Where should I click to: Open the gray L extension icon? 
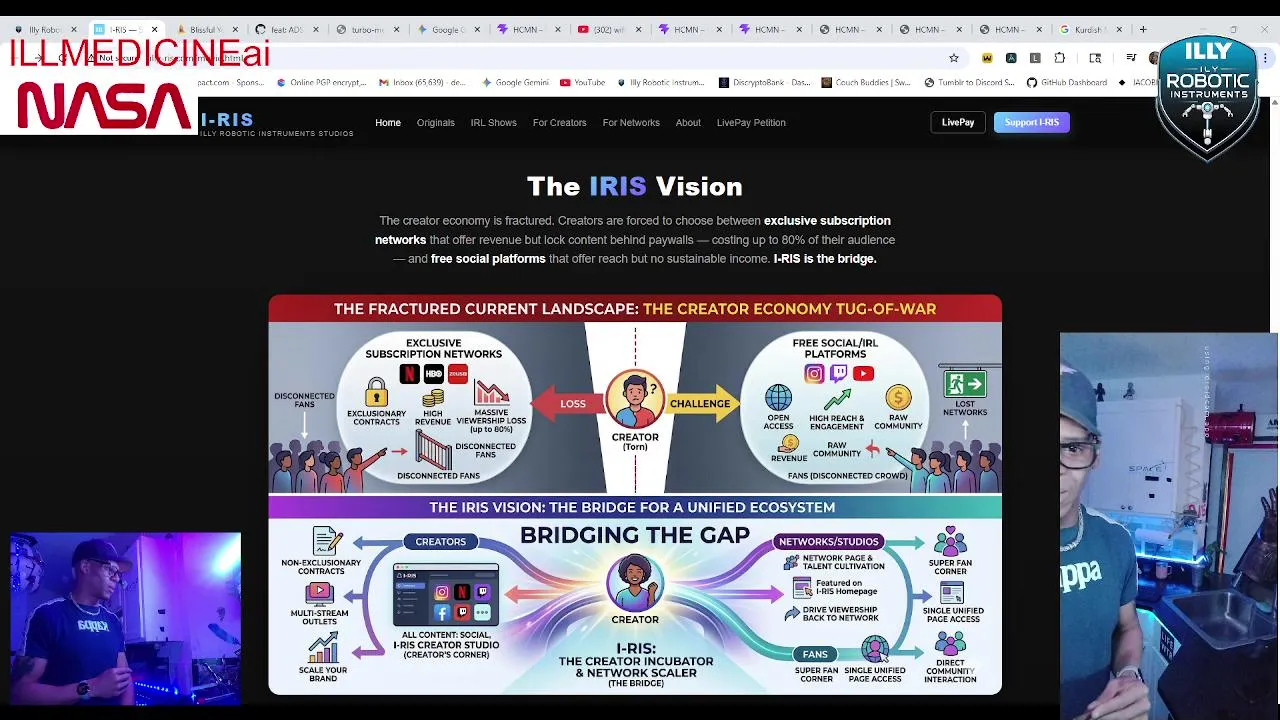pyautogui.click(x=1035, y=58)
